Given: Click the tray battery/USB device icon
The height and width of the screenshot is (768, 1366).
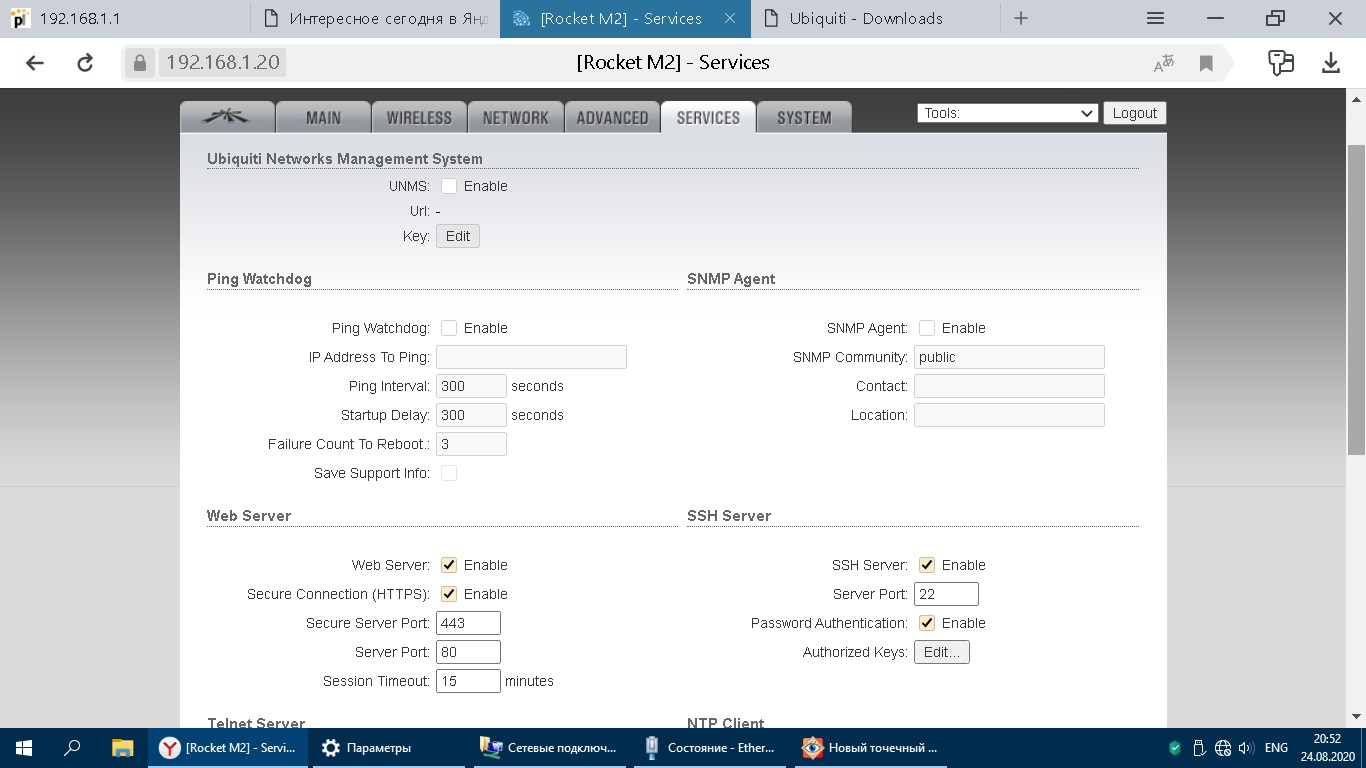Looking at the screenshot, I should coord(1199,748).
